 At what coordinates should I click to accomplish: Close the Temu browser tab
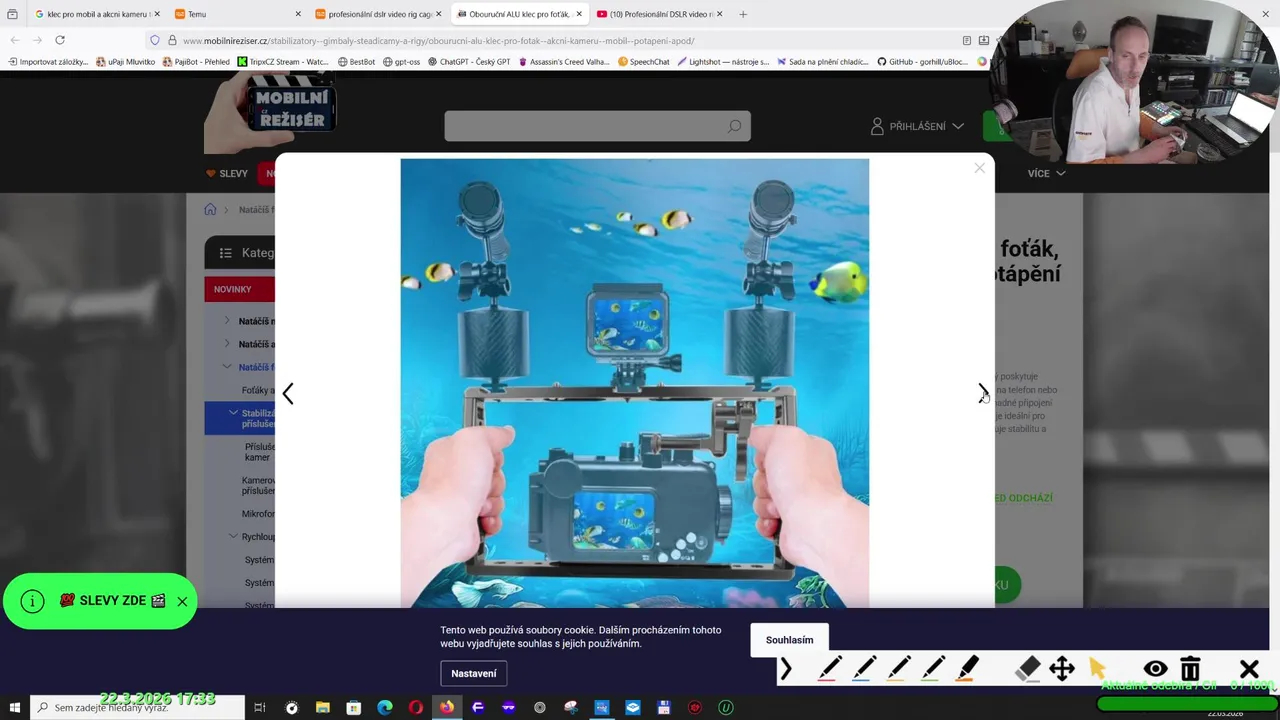(x=298, y=14)
